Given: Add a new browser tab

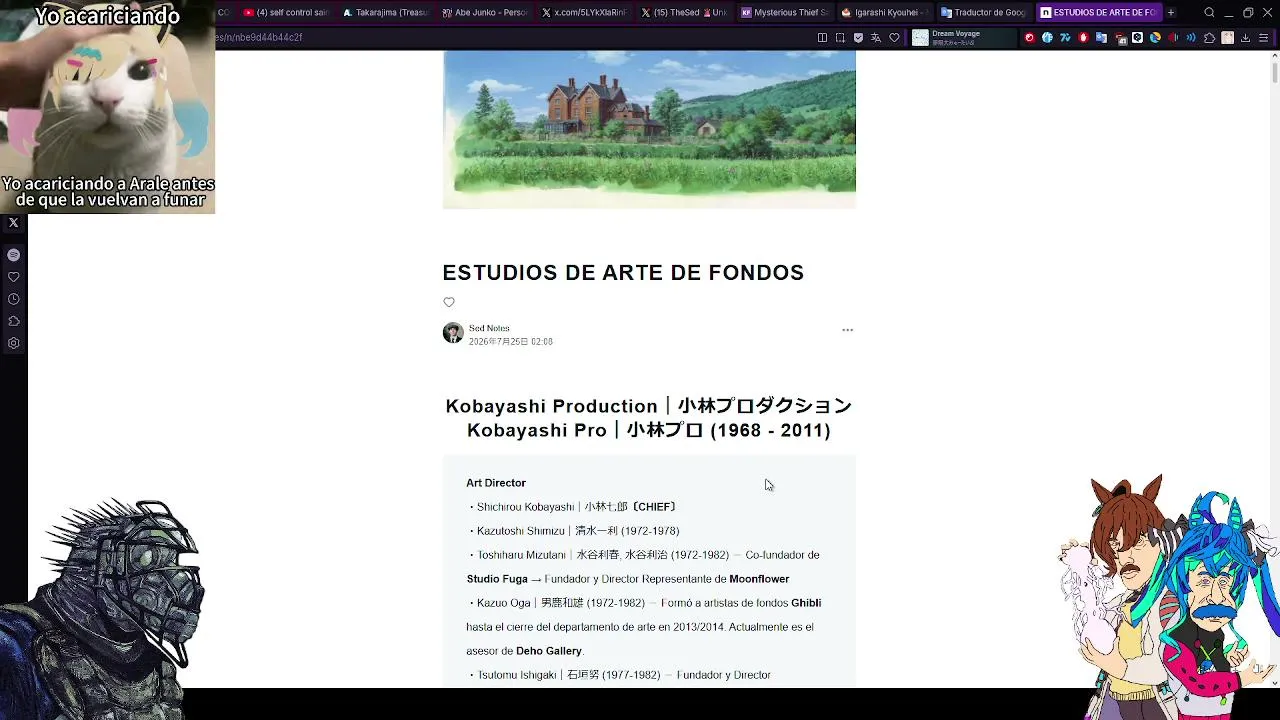Looking at the screenshot, I should 1171,13.
